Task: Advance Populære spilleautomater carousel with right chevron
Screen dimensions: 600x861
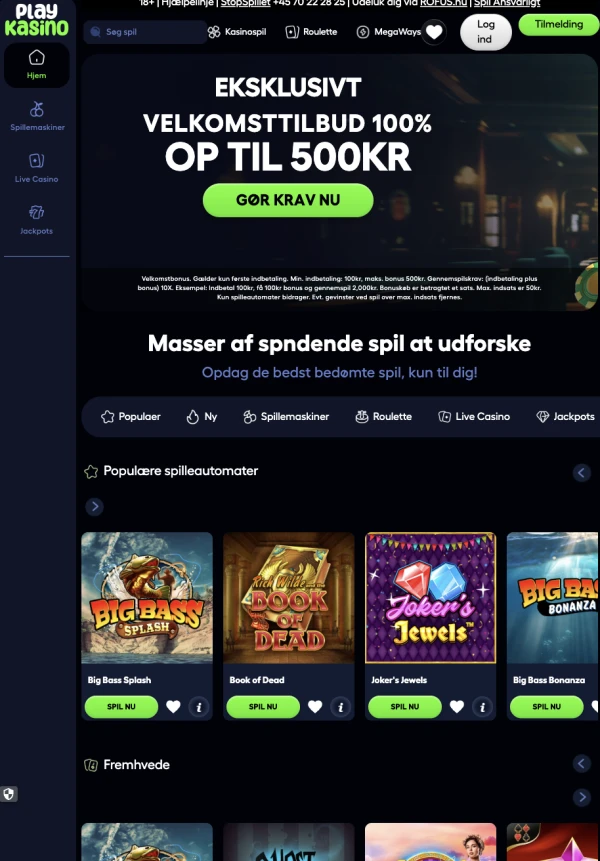Action: point(94,506)
